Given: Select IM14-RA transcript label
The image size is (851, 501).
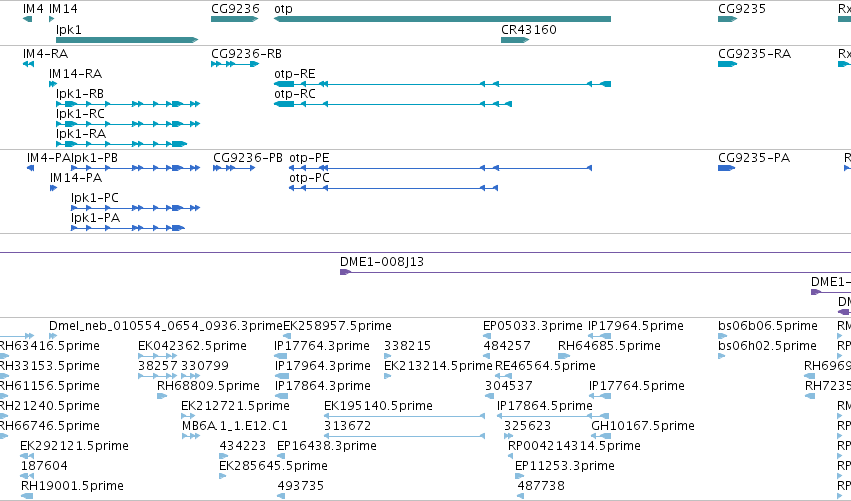Looking at the screenshot, I should tap(75, 74).
